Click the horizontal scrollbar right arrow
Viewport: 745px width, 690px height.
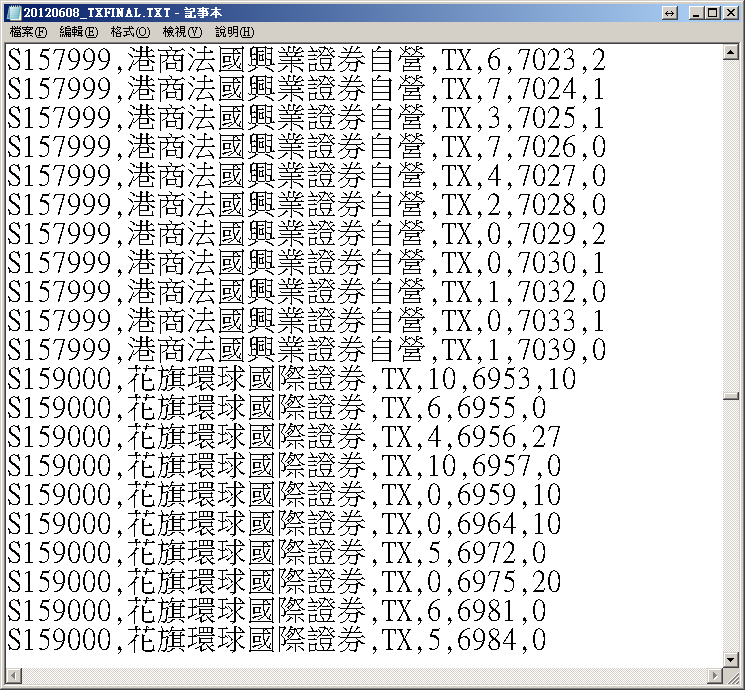point(715,675)
